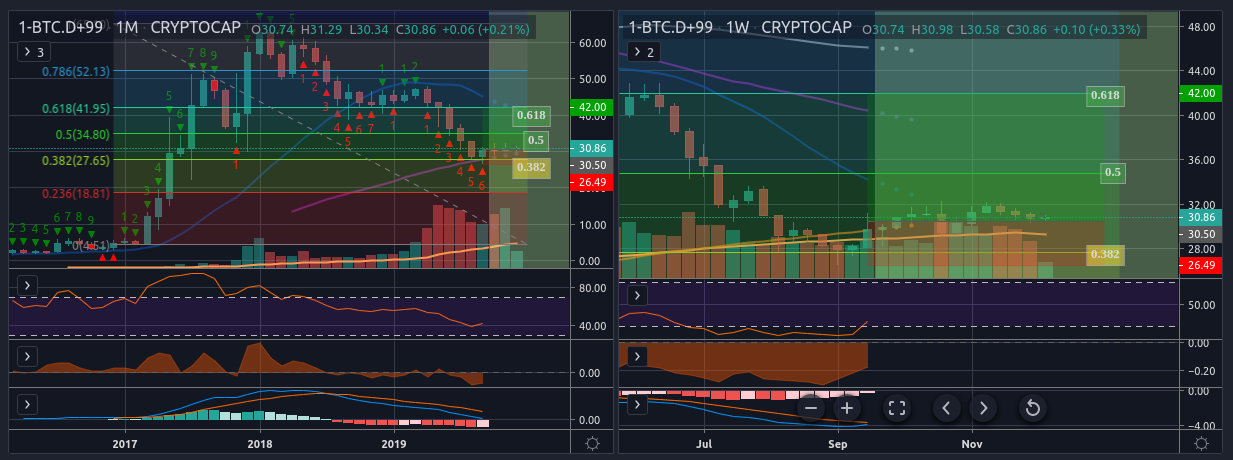Click the Nov label on weekly time axis
Image resolution: width=1233 pixels, height=460 pixels.
972,443
